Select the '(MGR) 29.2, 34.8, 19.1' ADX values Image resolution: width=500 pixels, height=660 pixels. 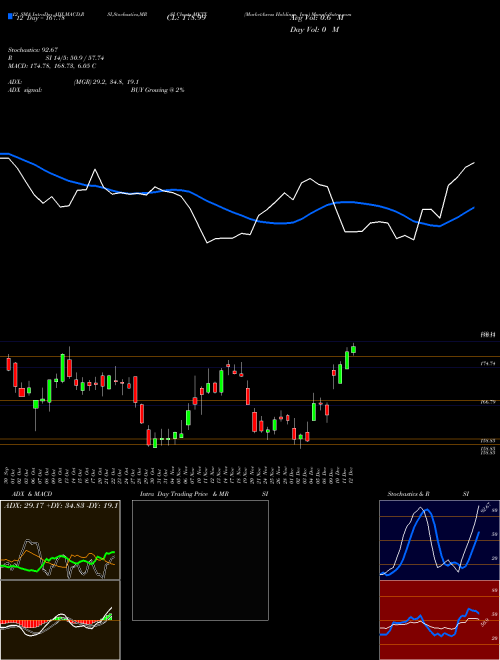click(106, 82)
